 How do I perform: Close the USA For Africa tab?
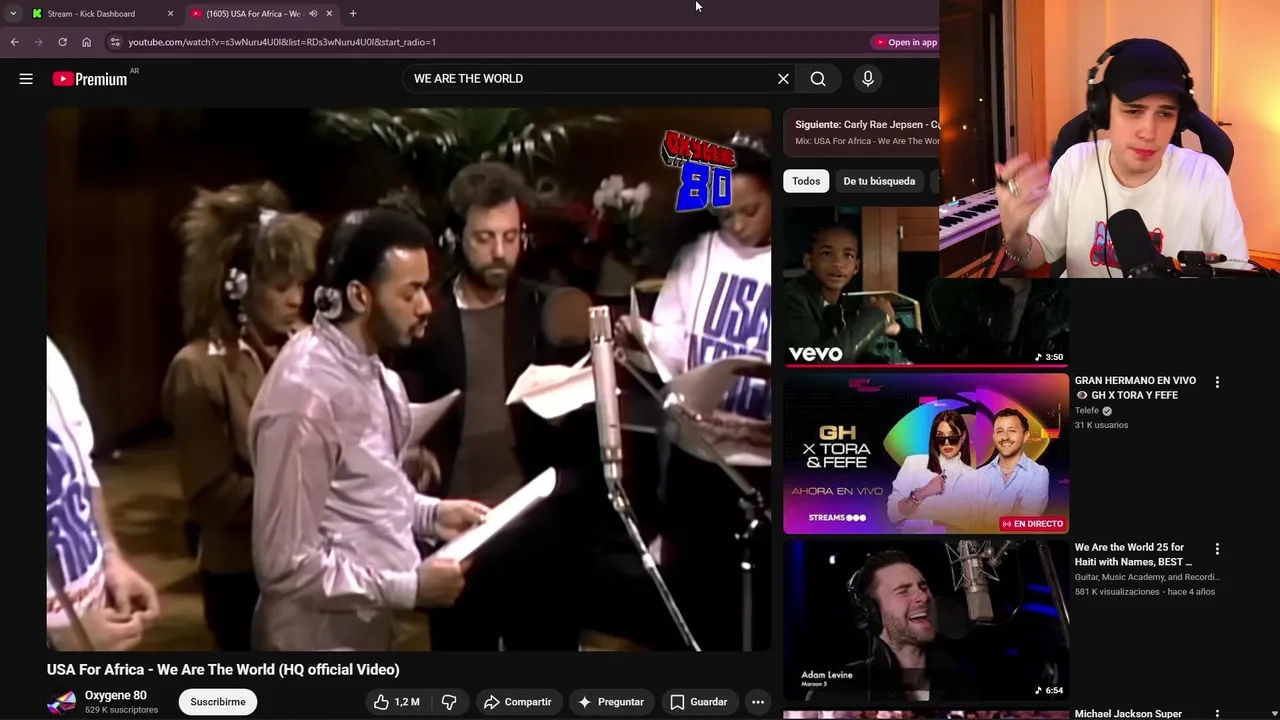pos(329,13)
